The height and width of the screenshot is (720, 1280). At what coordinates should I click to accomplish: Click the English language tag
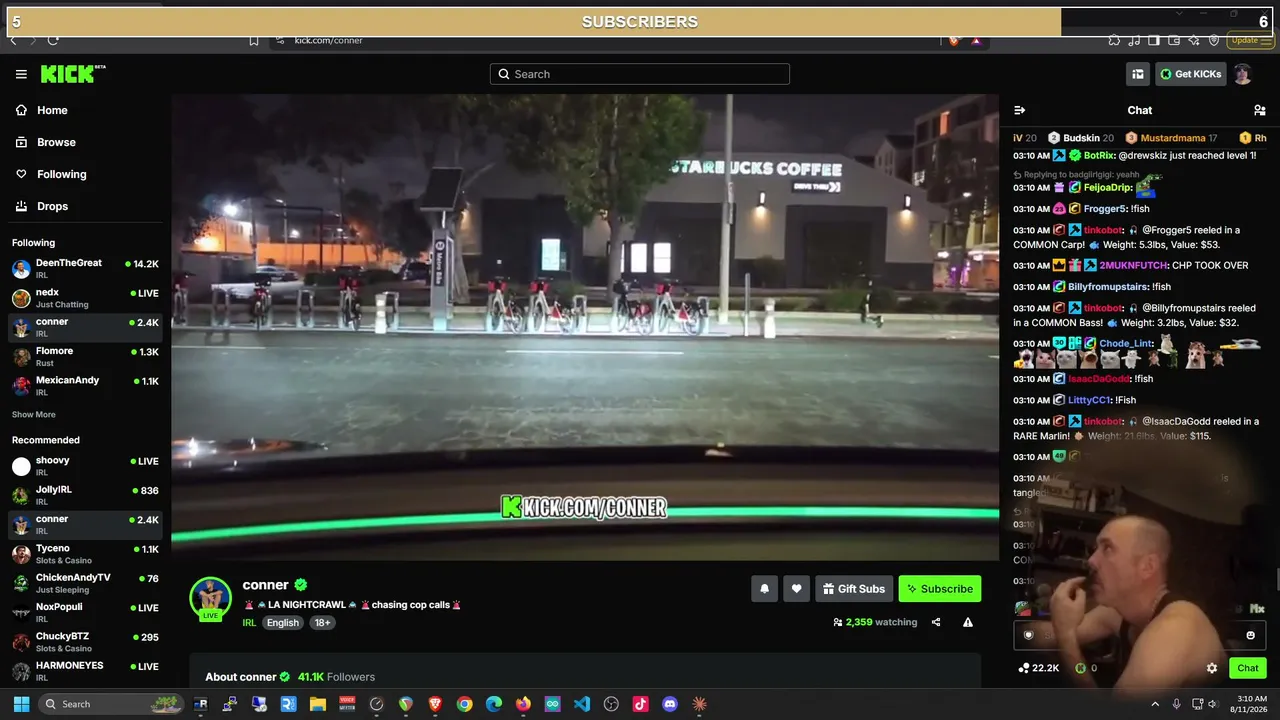coord(283,623)
